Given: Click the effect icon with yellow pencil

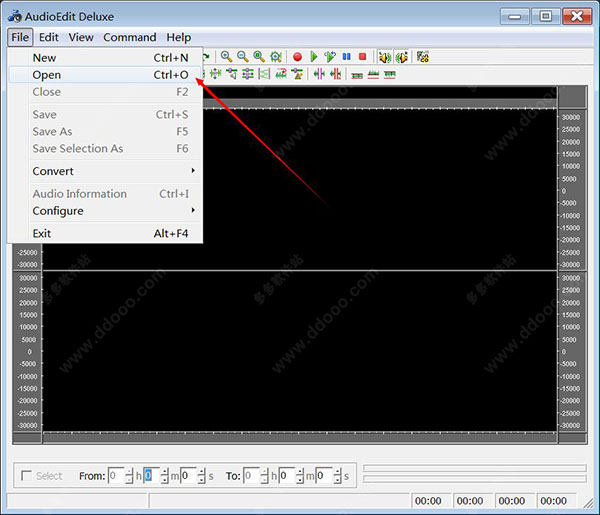Looking at the screenshot, I should pos(297,73).
